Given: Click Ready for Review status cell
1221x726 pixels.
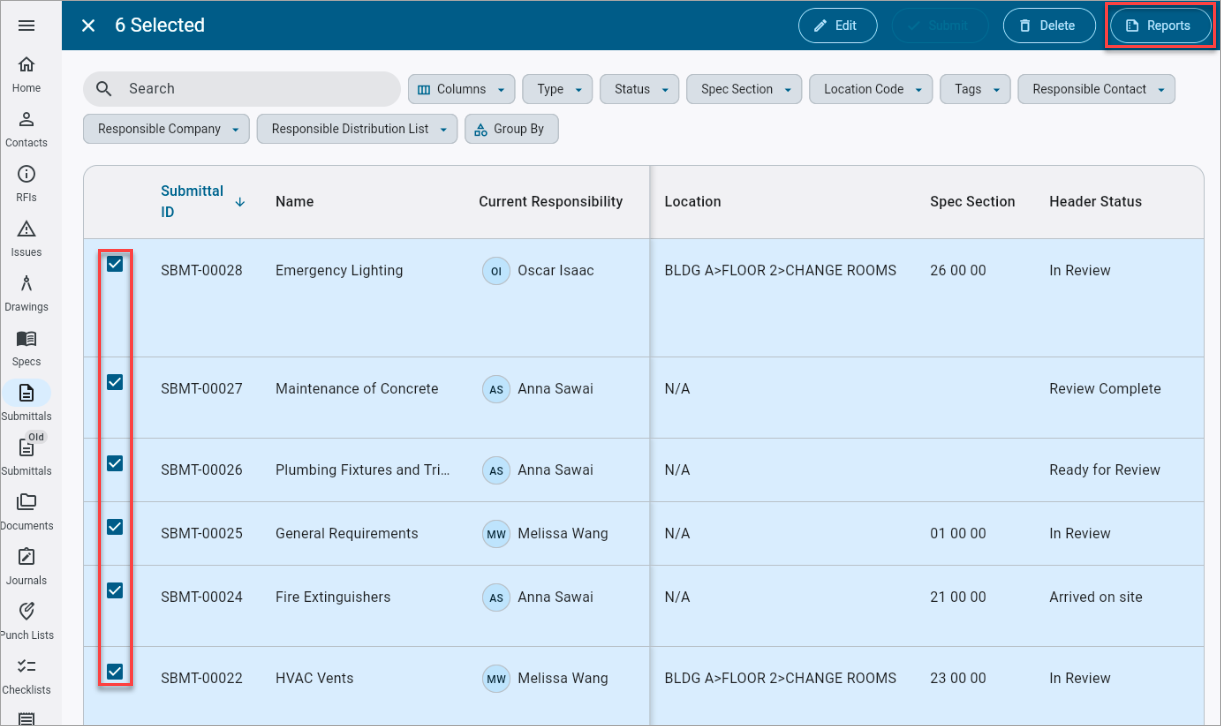Looking at the screenshot, I should click(x=1105, y=470).
